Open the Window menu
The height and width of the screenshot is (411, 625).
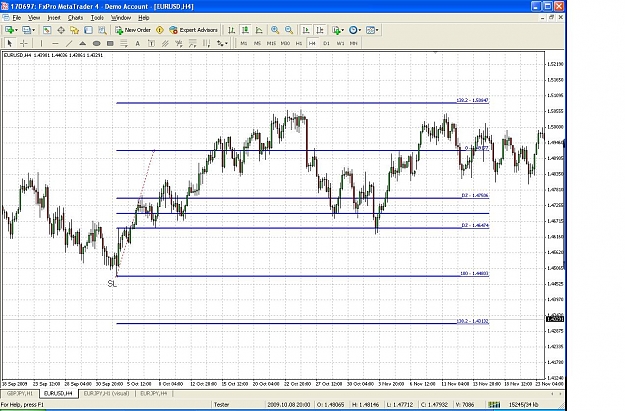(121, 18)
